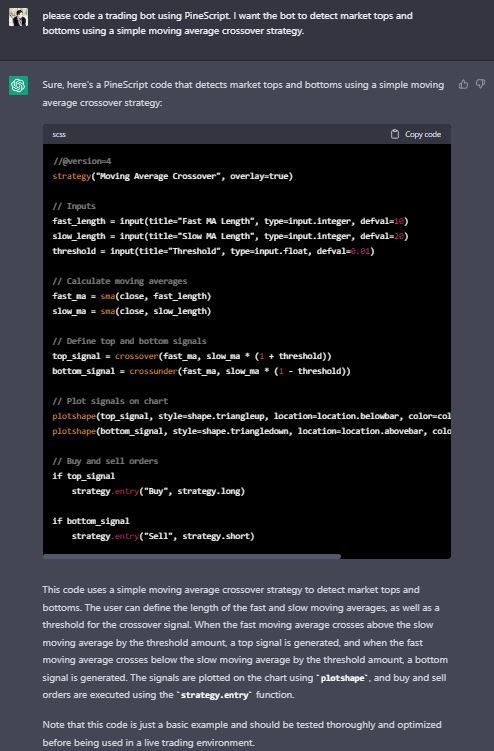494x751 pixels.
Task: Click the Copy code button label
Action: pyautogui.click(x=423, y=134)
